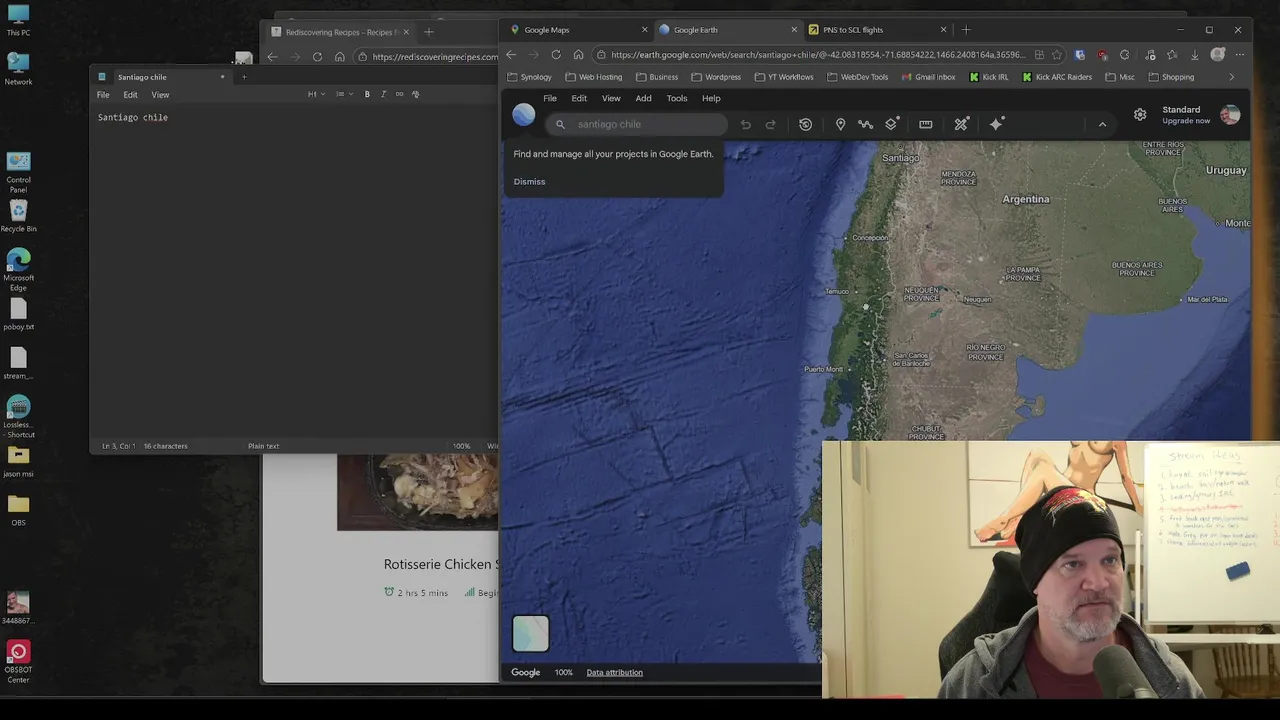Reload the Google Earth page
The image size is (1280, 720).
556,55
